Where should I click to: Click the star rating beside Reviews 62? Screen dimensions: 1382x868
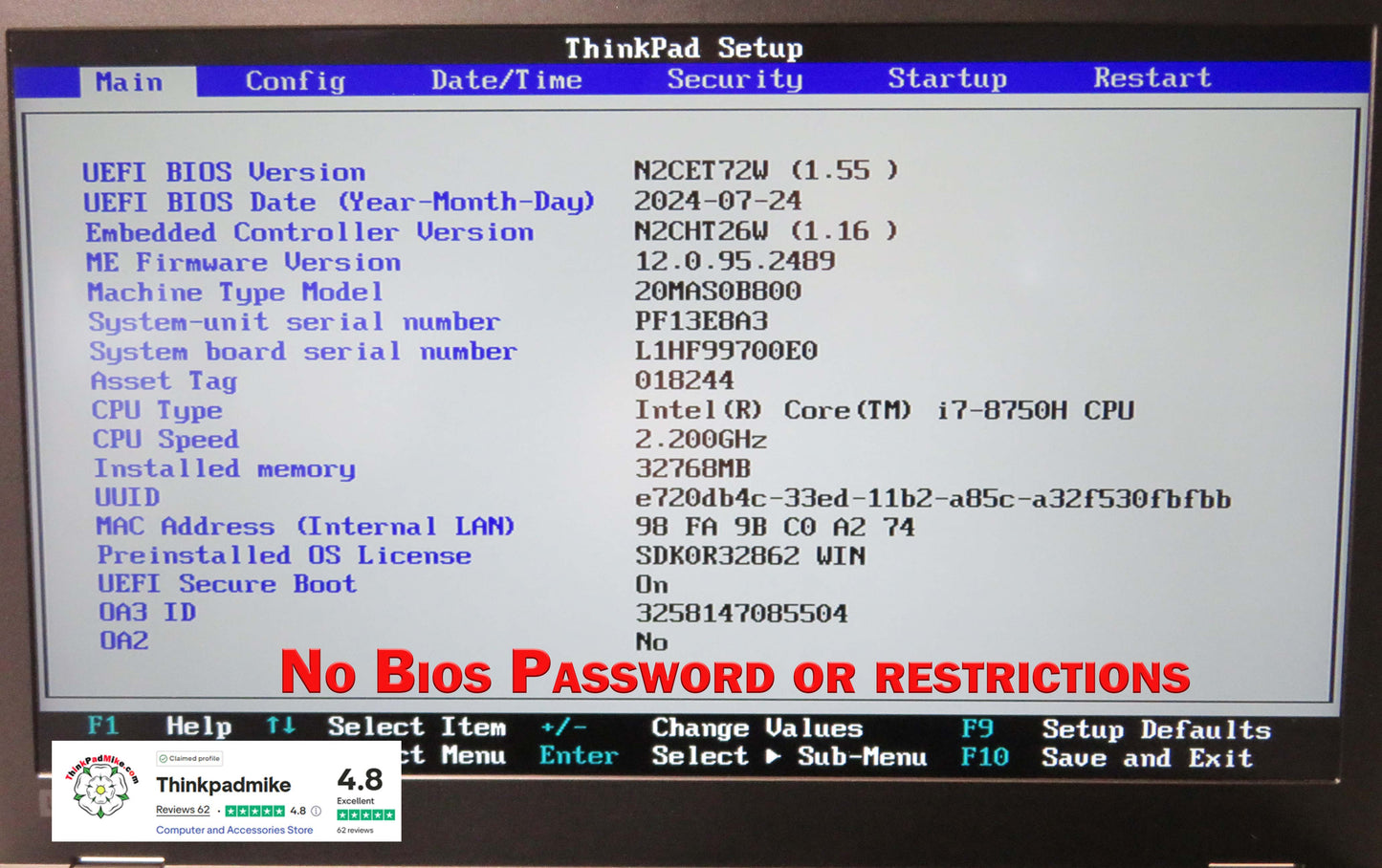point(254,811)
